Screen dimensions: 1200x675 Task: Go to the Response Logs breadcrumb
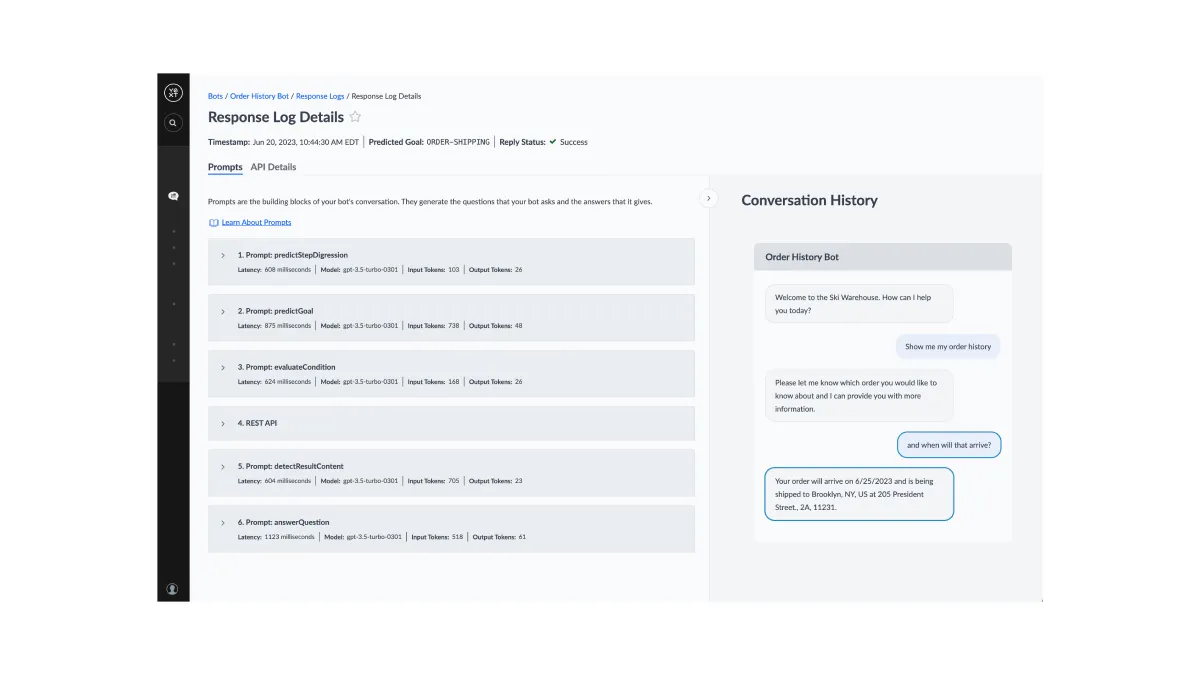tap(320, 96)
